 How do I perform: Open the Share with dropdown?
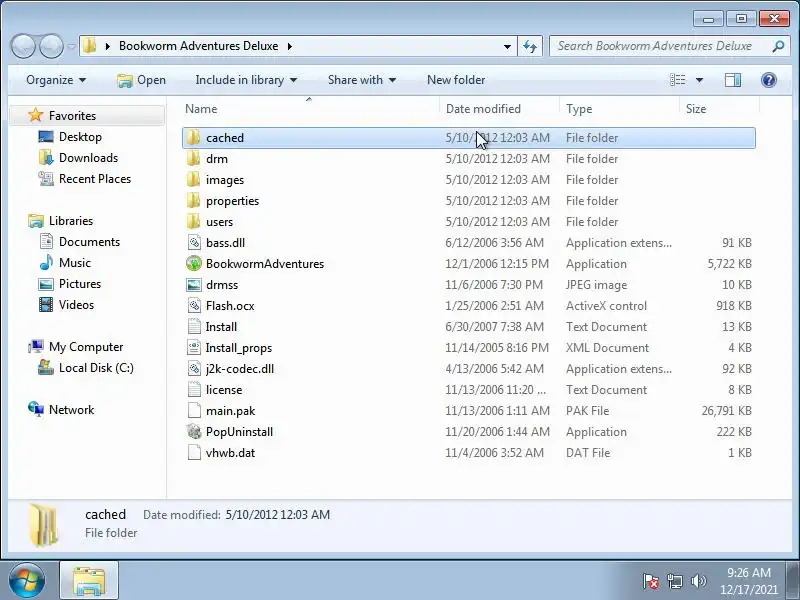click(x=362, y=80)
